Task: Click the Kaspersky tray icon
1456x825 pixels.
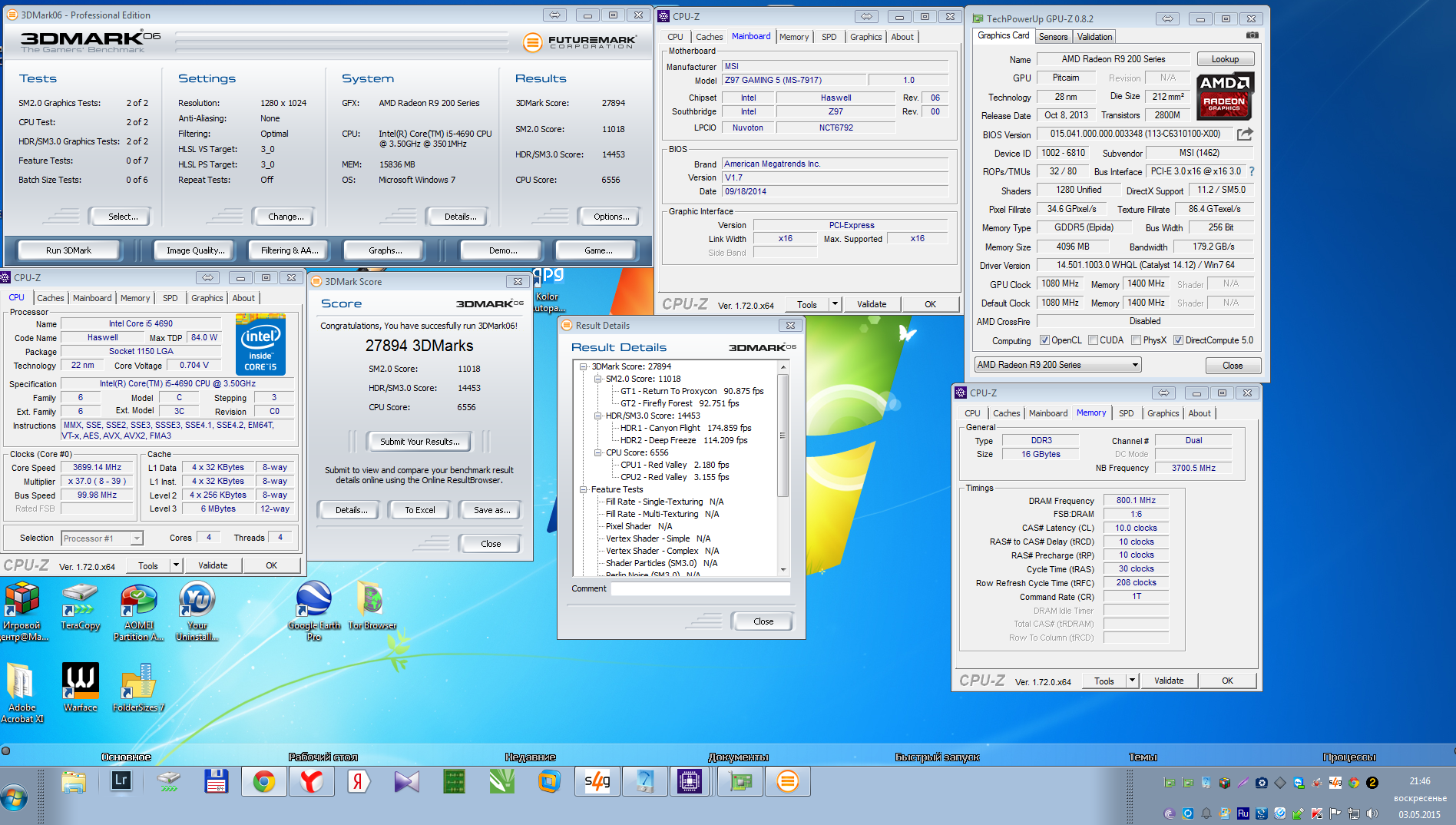Action: (x=1317, y=813)
